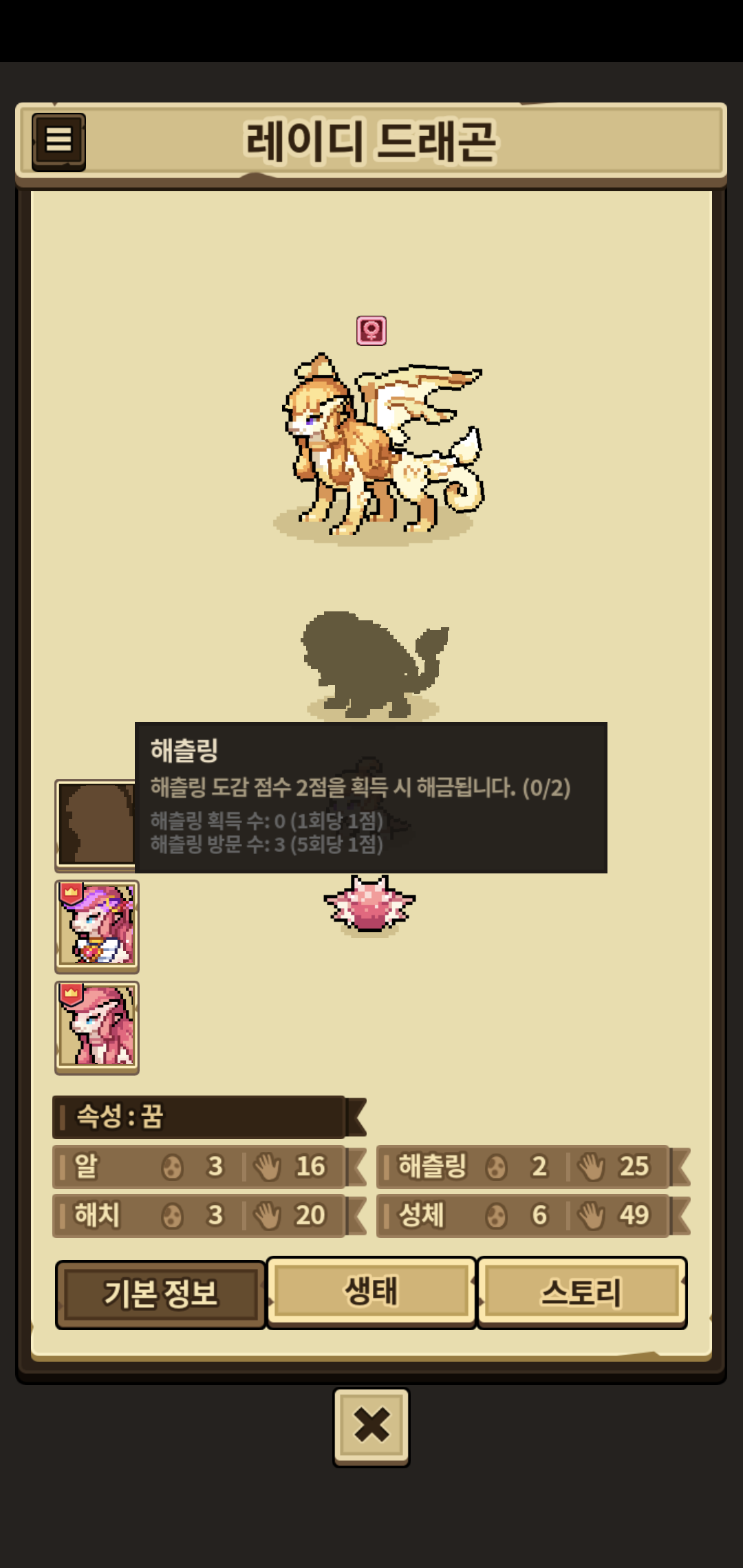This screenshot has width=743, height=1568.
Task: Select the purple-haired crowned dragon portrait
Action: 97,926
